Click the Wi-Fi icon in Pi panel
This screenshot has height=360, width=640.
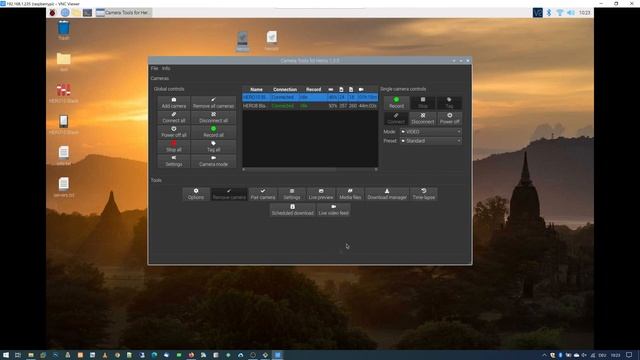pyautogui.click(x=560, y=13)
